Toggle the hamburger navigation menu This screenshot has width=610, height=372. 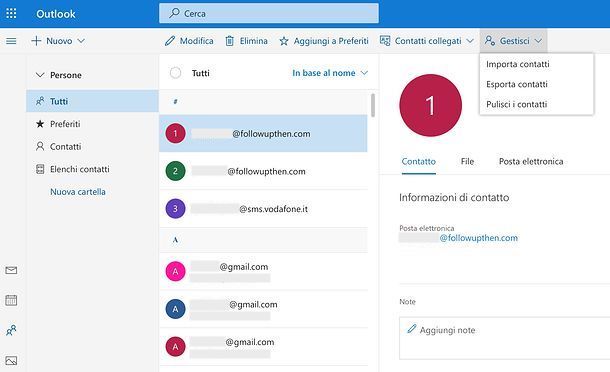11,41
